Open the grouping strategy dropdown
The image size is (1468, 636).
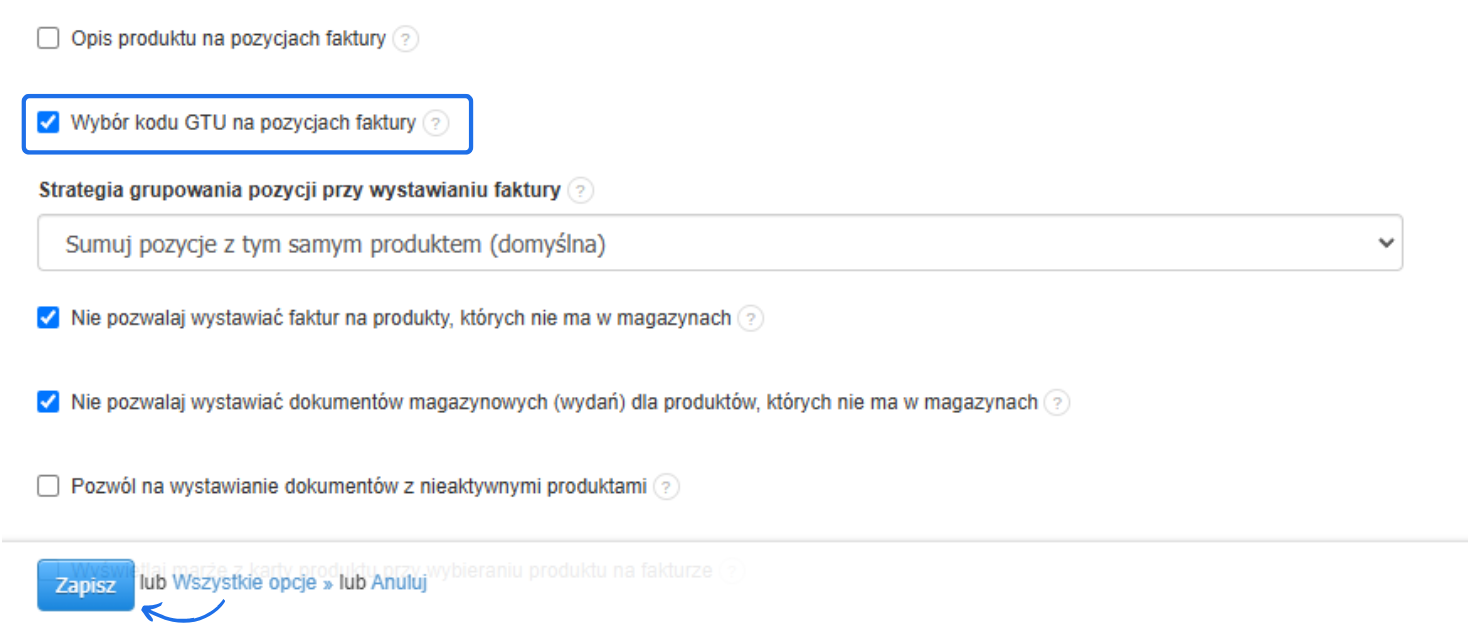point(720,241)
